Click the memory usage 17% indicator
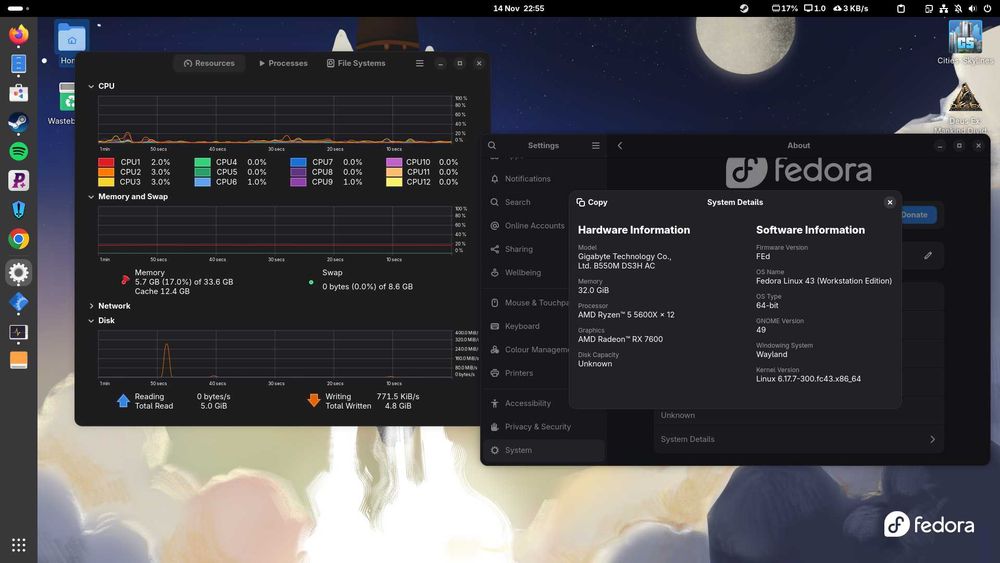The width and height of the screenshot is (1000, 563). pos(784,8)
